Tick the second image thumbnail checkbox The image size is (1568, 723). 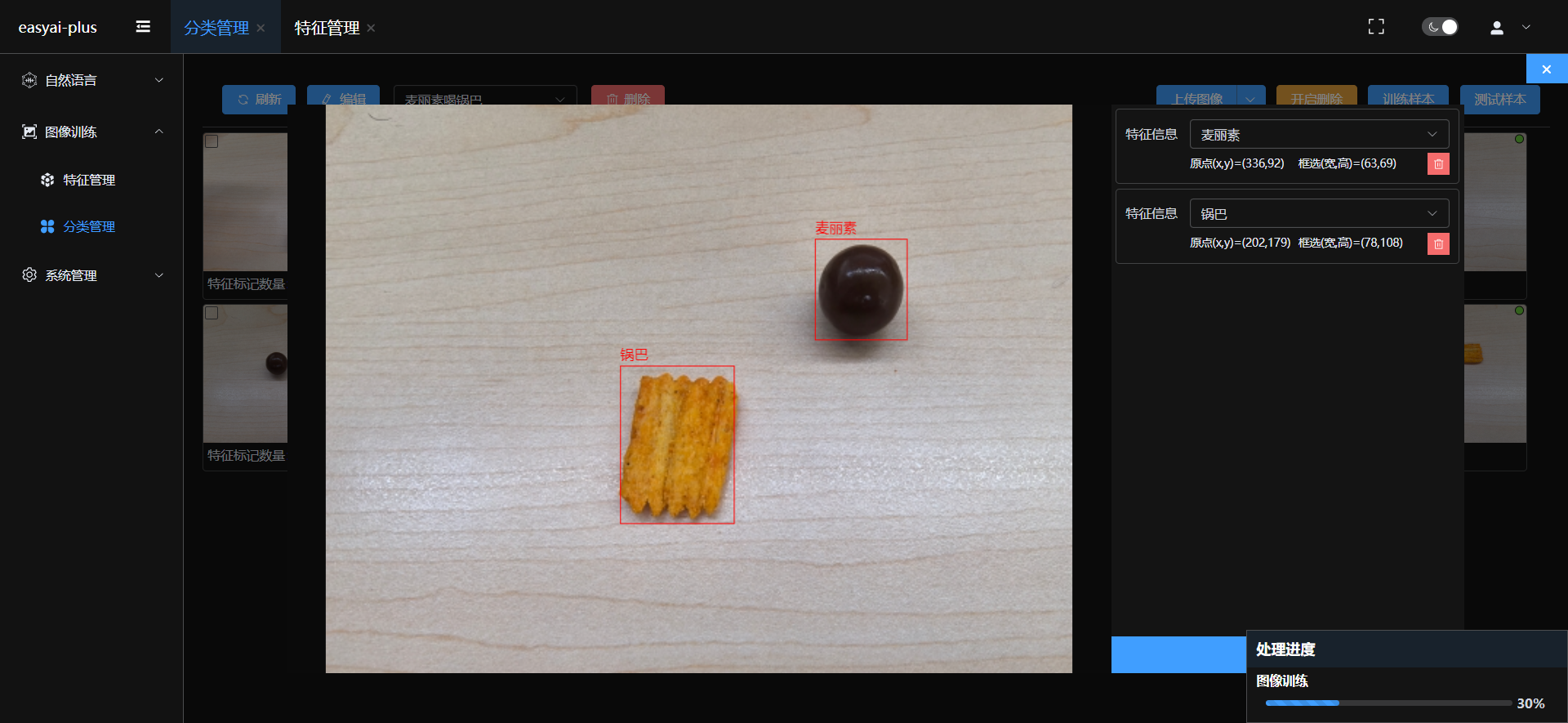212,313
